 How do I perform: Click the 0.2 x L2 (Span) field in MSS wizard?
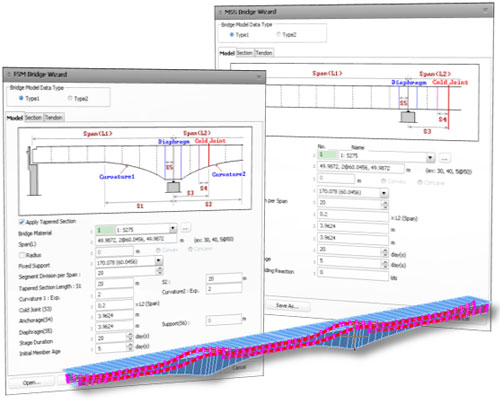pyautogui.click(x=353, y=215)
